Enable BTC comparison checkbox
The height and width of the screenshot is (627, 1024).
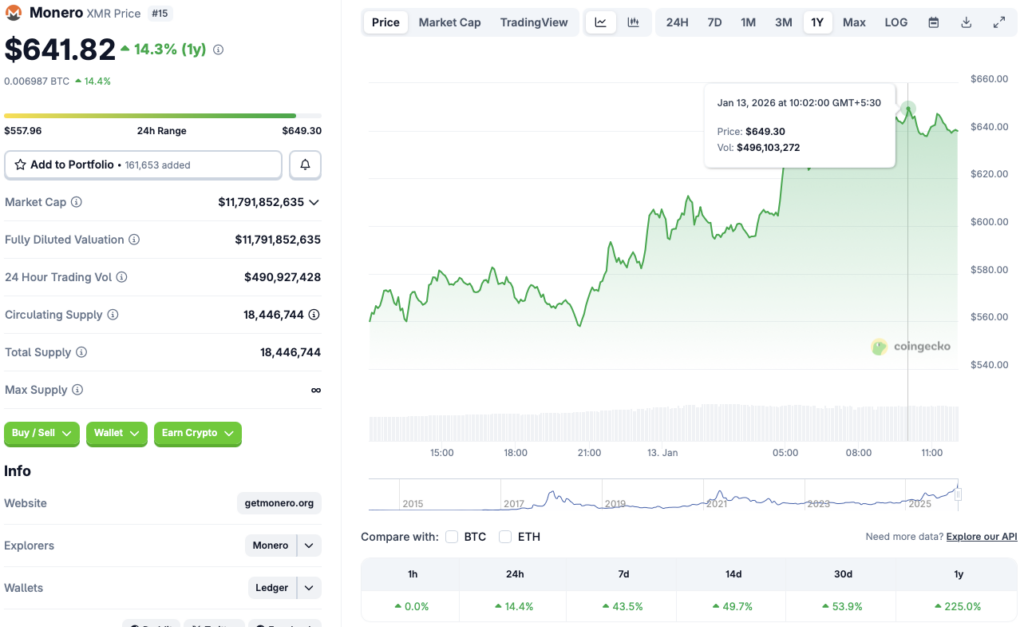pos(452,536)
